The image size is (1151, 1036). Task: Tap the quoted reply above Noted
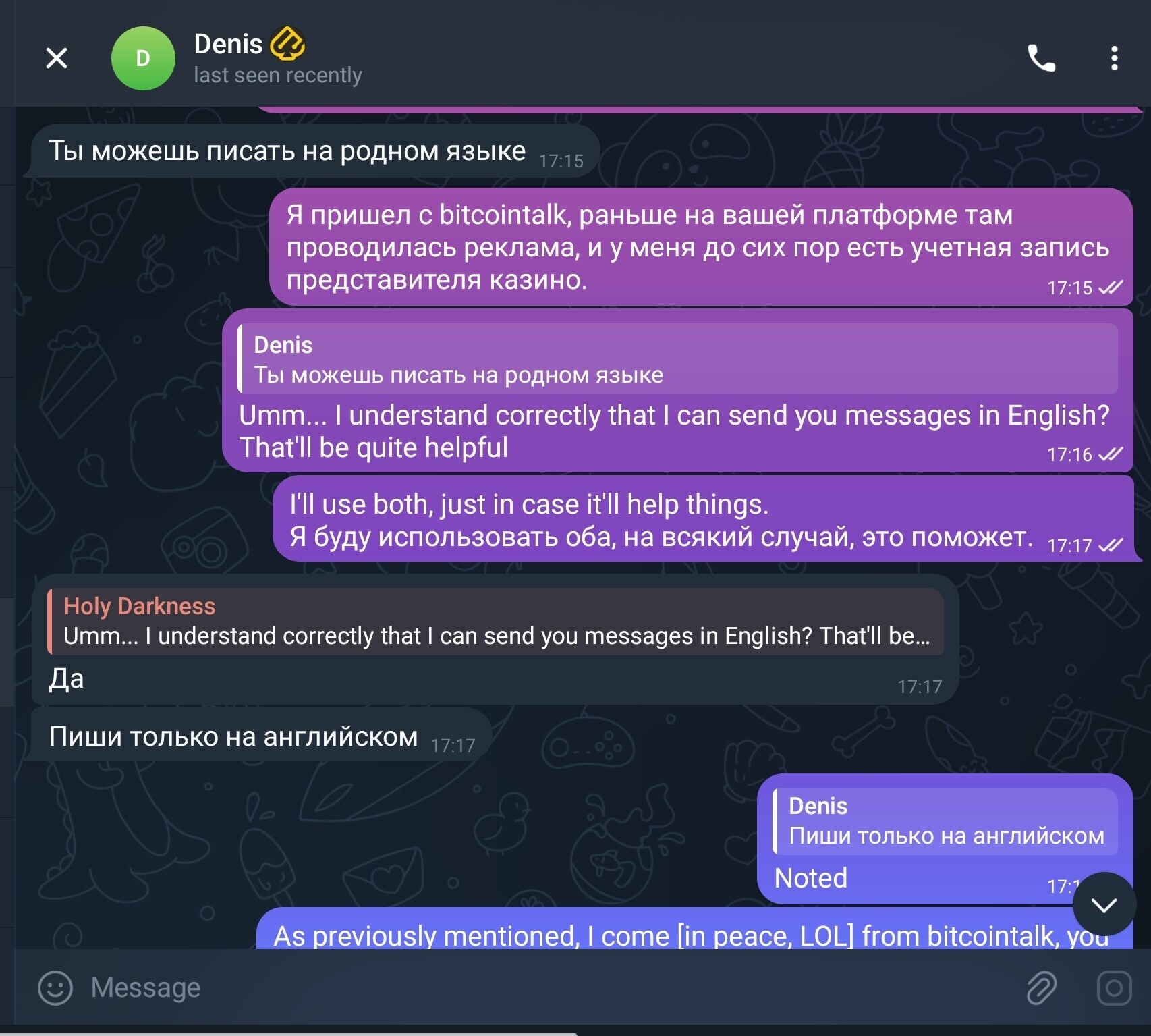coord(945,821)
